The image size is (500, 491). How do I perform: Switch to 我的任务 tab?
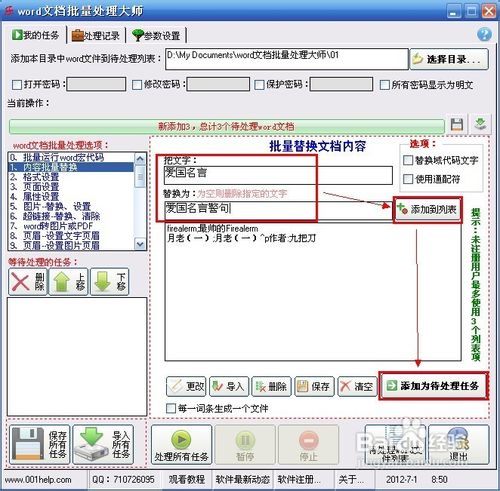[x=36, y=35]
